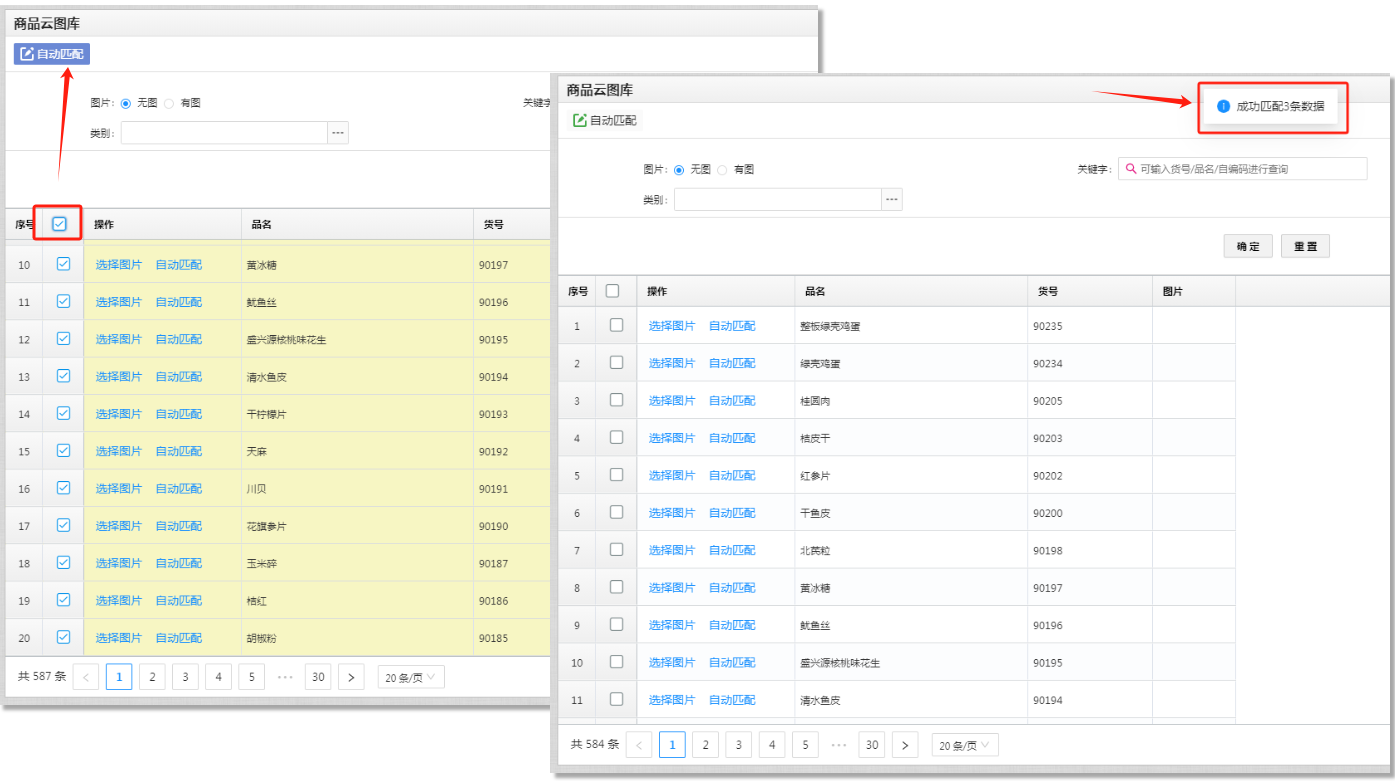This screenshot has width=1395, height=781.
Task: Go to page 2 in left window pagination
Action: (x=152, y=677)
